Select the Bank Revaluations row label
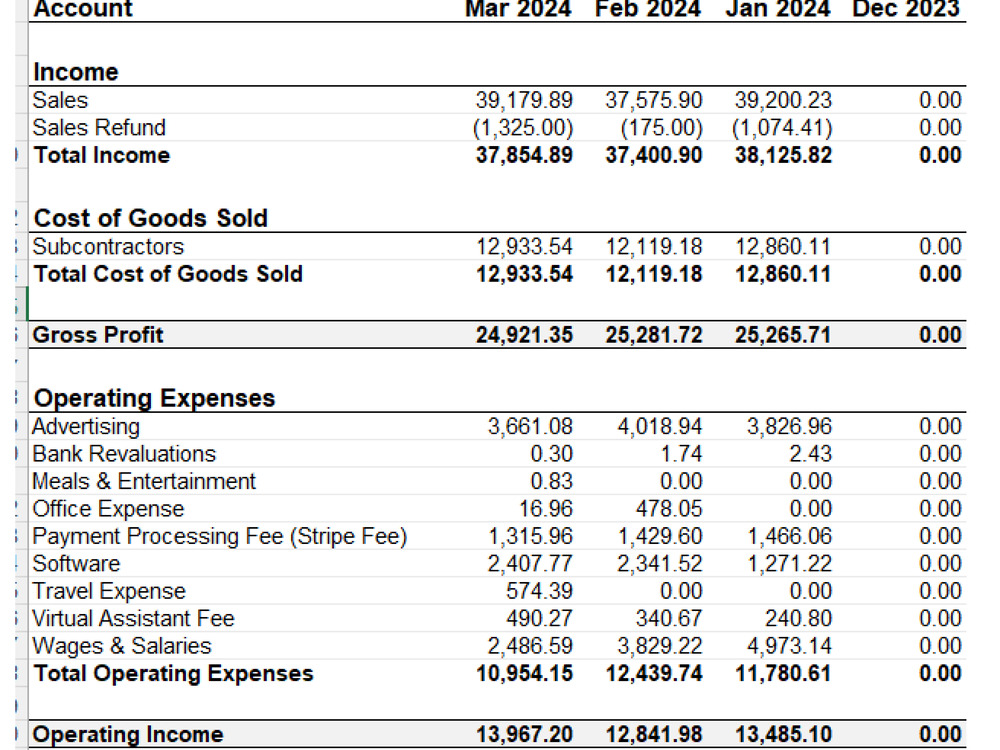 click(124, 453)
